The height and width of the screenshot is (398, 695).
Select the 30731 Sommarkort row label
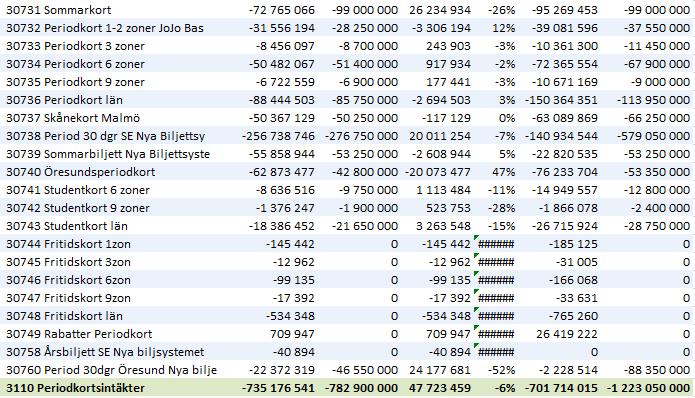click(59, 10)
